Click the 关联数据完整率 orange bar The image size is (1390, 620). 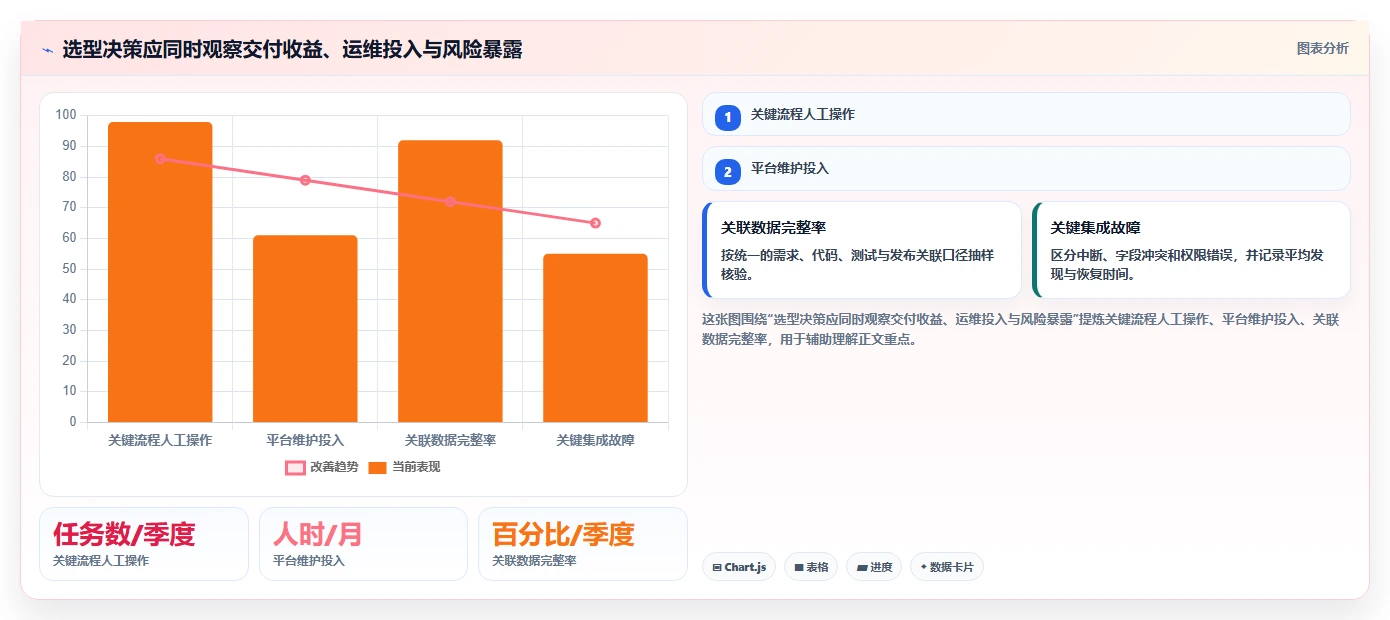pyautogui.click(x=450, y=281)
